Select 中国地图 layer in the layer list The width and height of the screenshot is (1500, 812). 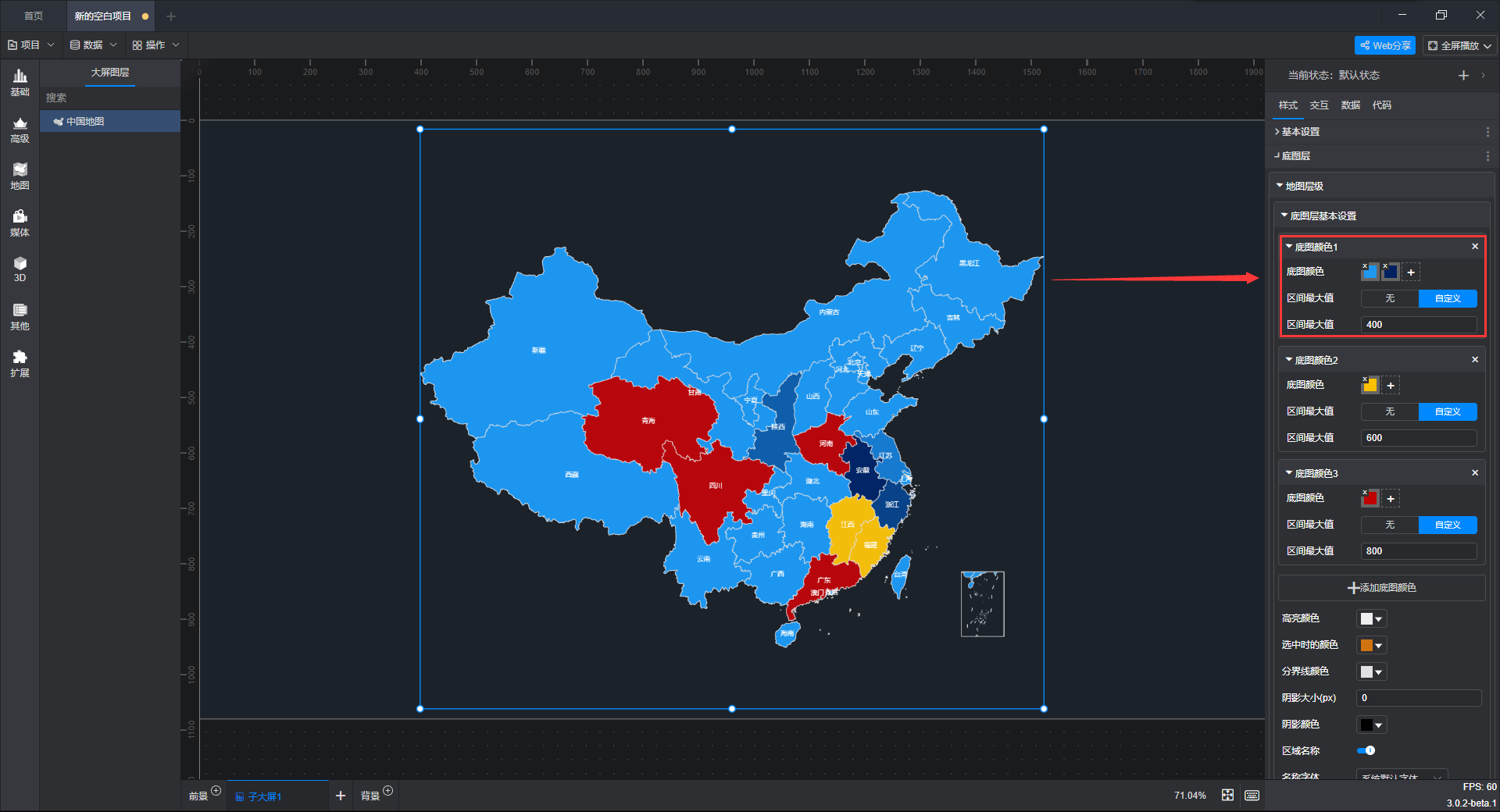click(110, 121)
